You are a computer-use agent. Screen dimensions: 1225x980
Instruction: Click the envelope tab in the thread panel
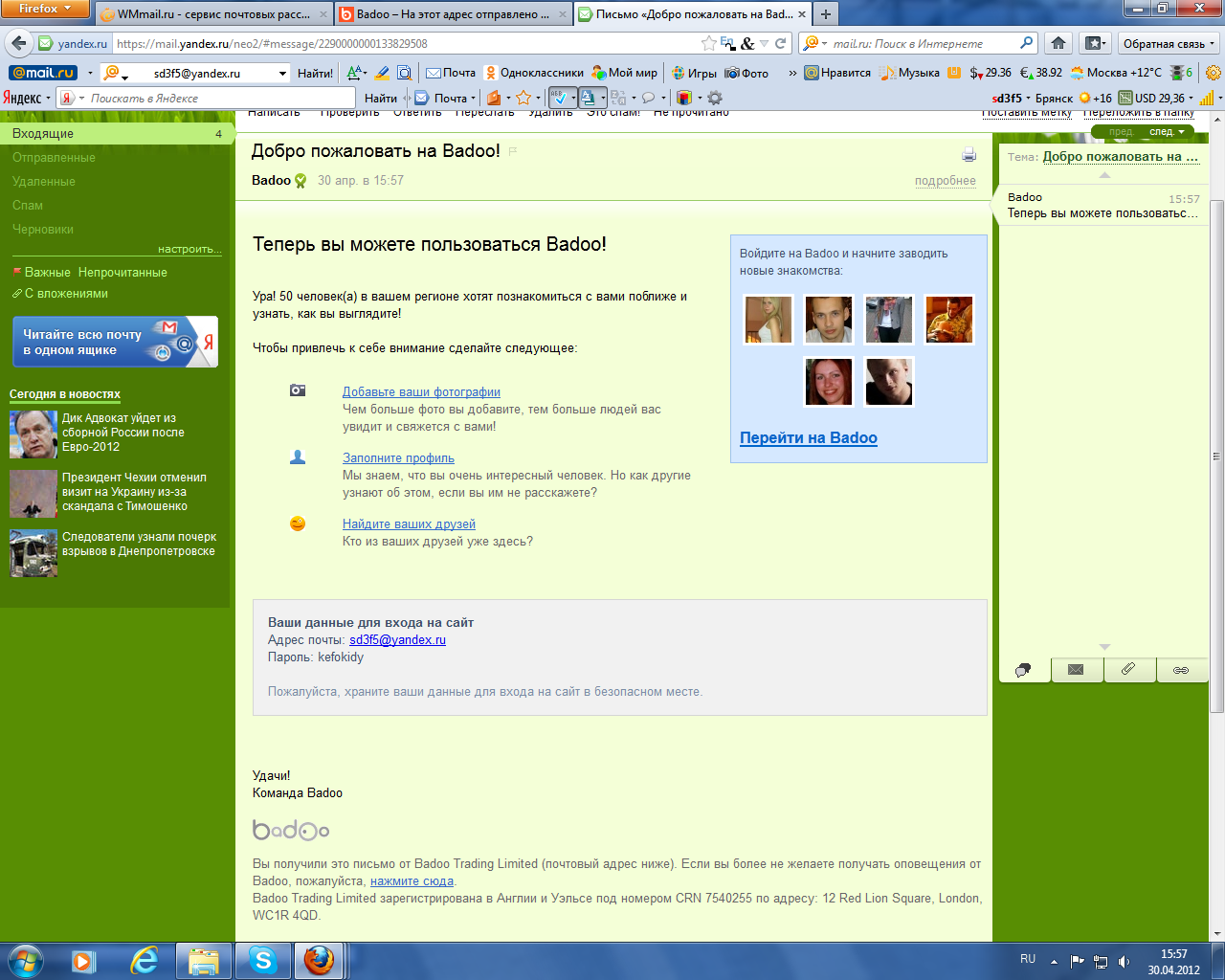coord(1077,670)
